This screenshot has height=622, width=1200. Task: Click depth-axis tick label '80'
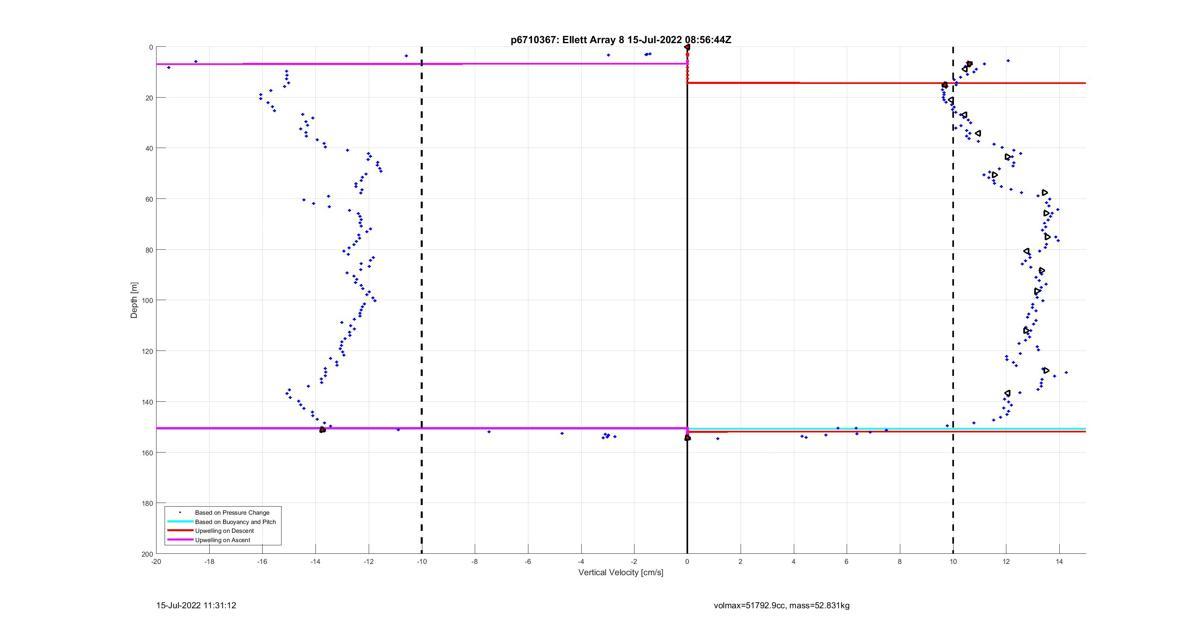coord(148,250)
